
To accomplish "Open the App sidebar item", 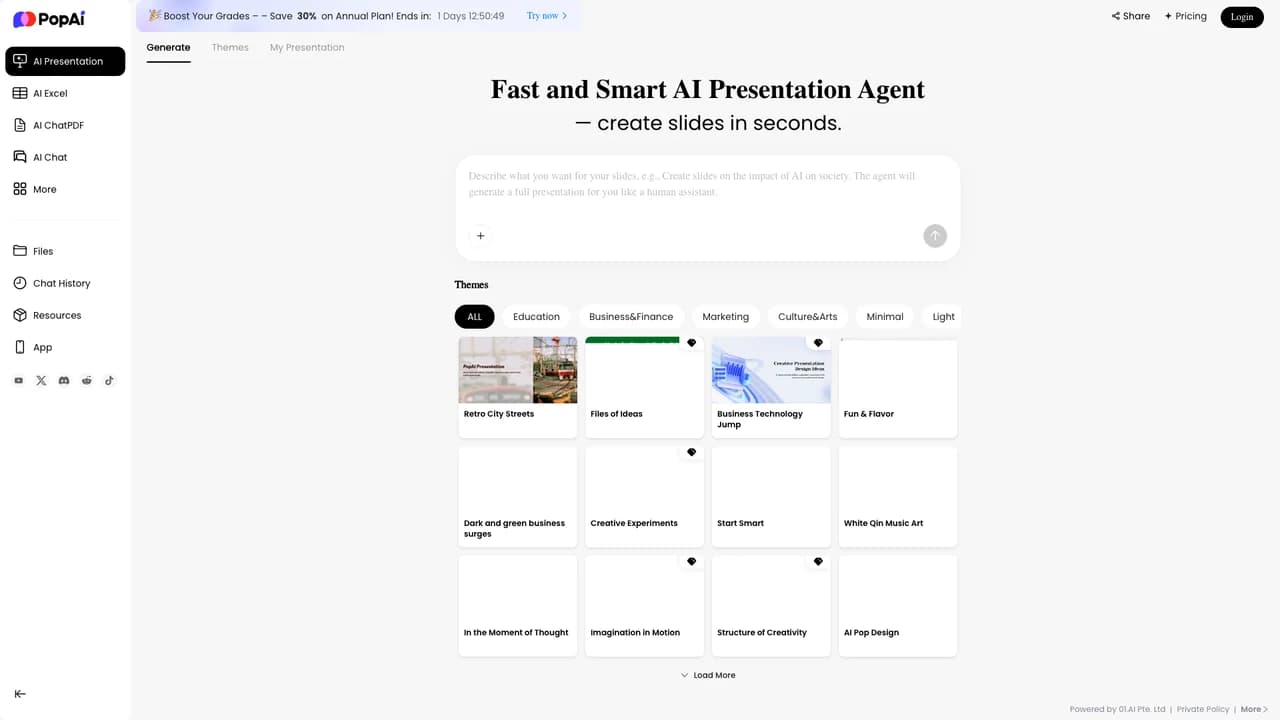I will pyautogui.click(x=65, y=347).
